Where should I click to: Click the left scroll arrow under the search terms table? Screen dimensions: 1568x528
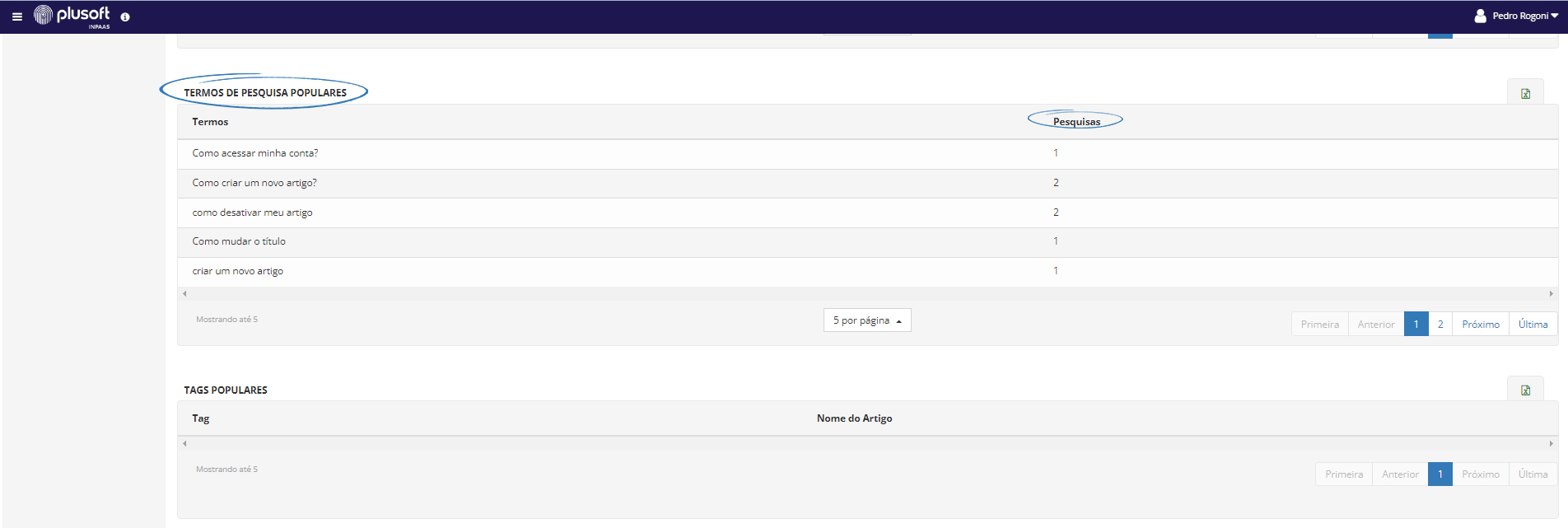point(184,293)
